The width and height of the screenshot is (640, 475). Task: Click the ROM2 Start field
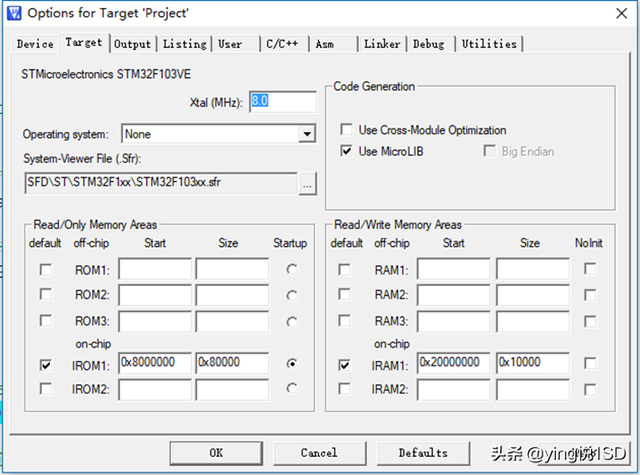pos(155,295)
